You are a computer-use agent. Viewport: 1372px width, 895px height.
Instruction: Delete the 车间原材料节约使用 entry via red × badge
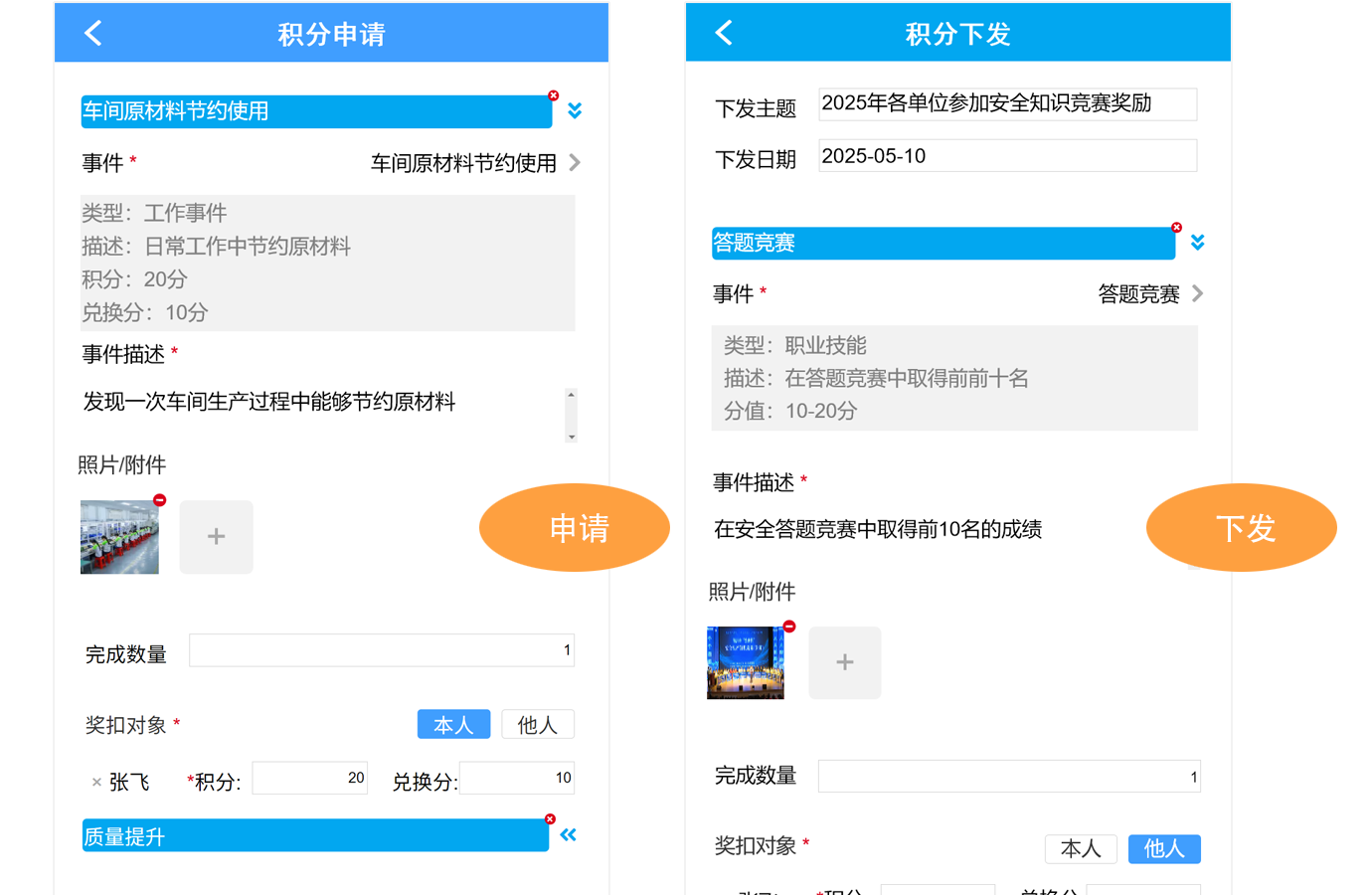(x=554, y=95)
